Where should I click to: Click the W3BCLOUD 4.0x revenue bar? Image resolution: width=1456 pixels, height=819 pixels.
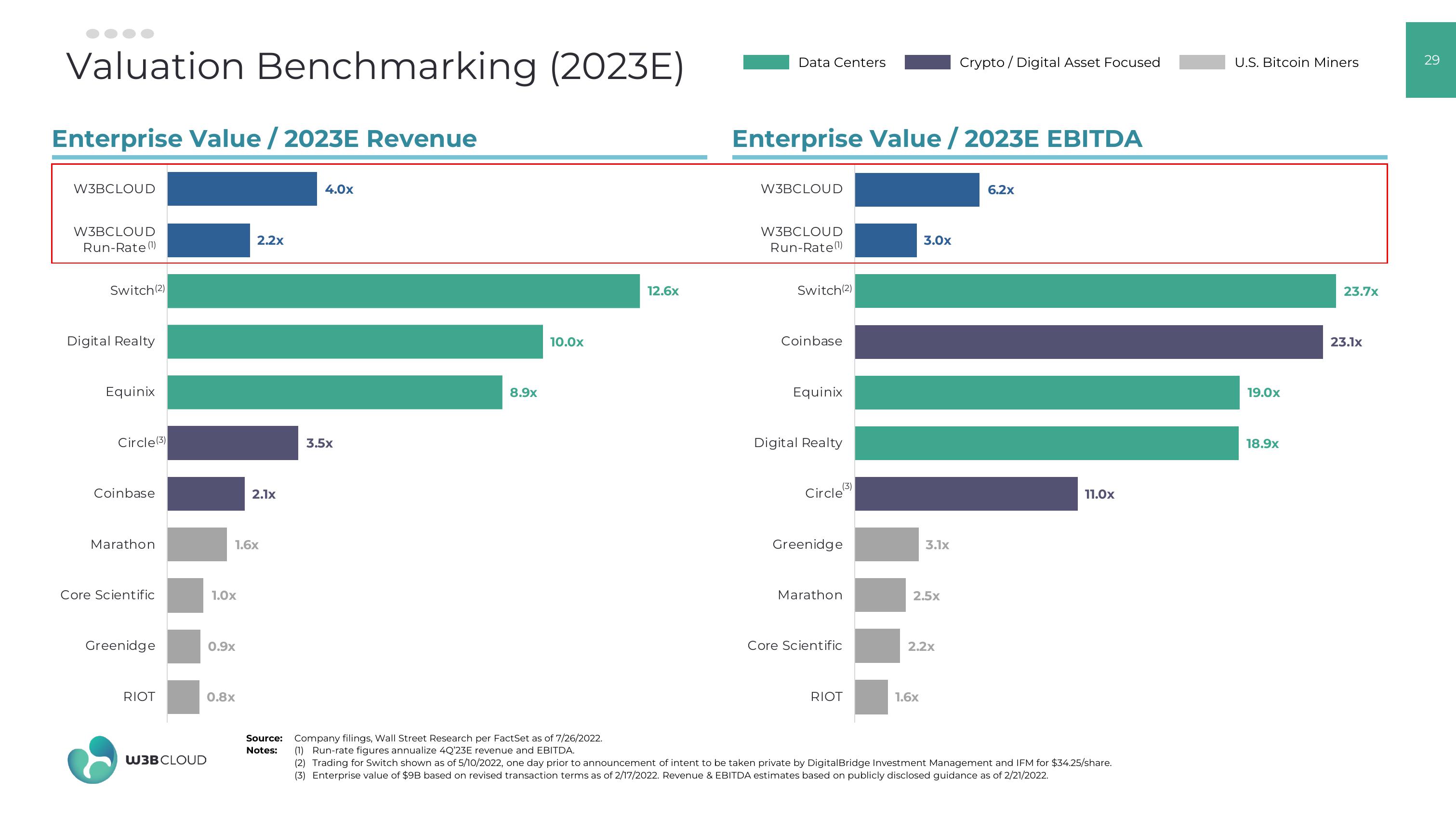242,189
